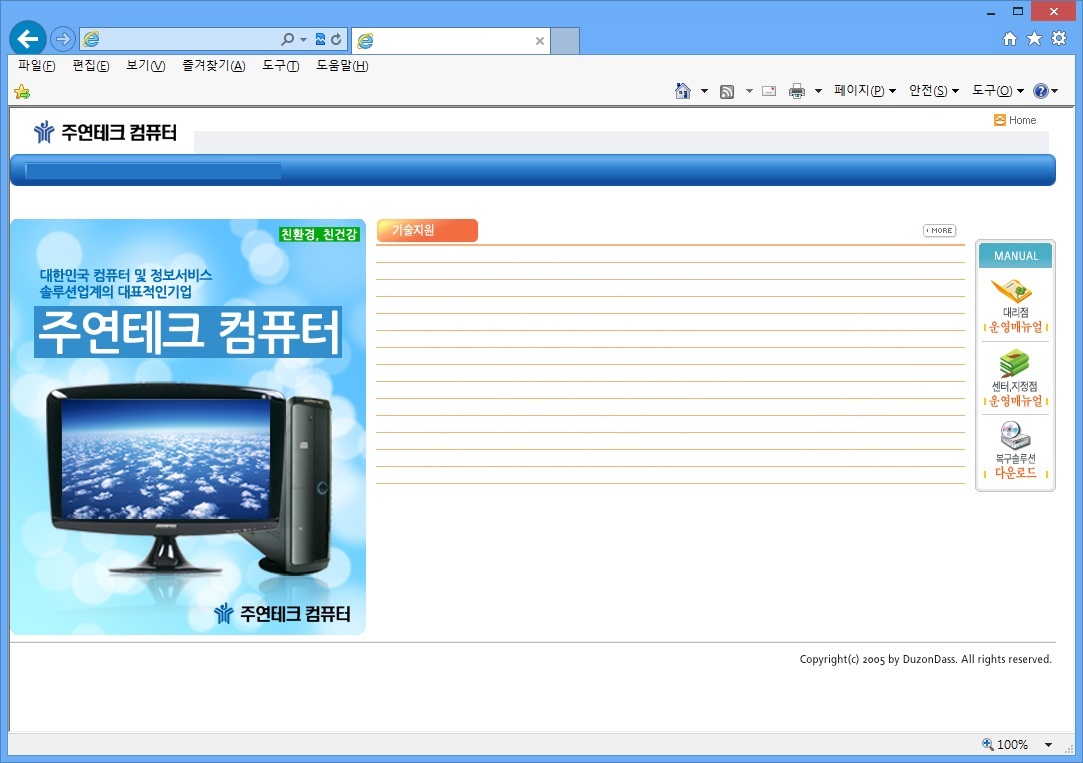Click the Forward navigation arrow
This screenshot has height=763, width=1083.
click(63, 39)
